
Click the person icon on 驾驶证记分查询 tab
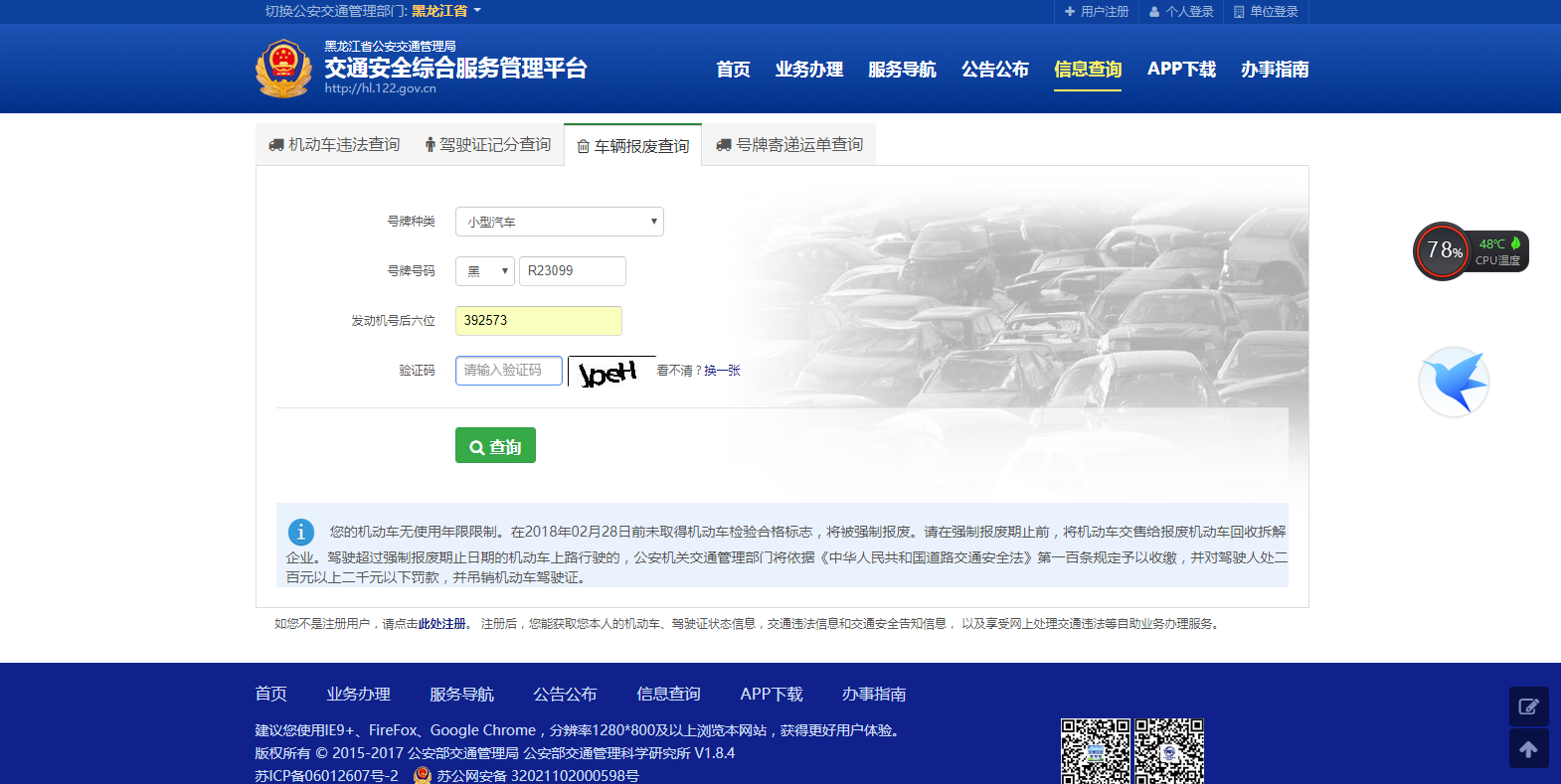click(431, 145)
